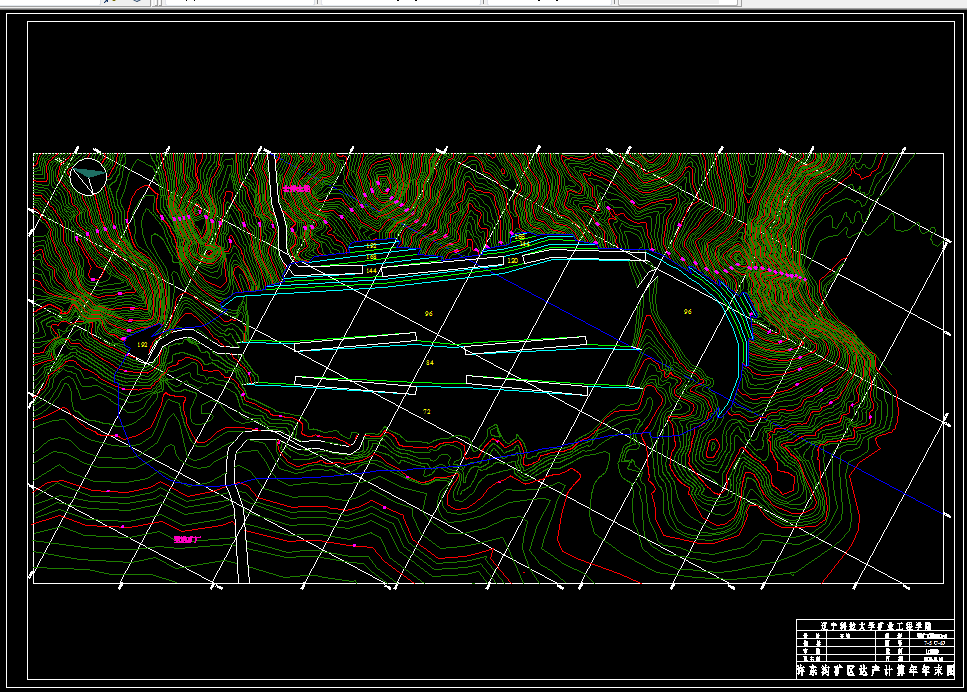The image size is (967, 692).
Task: Select the magenta annotation text near the north road
Action: [x=297, y=189]
